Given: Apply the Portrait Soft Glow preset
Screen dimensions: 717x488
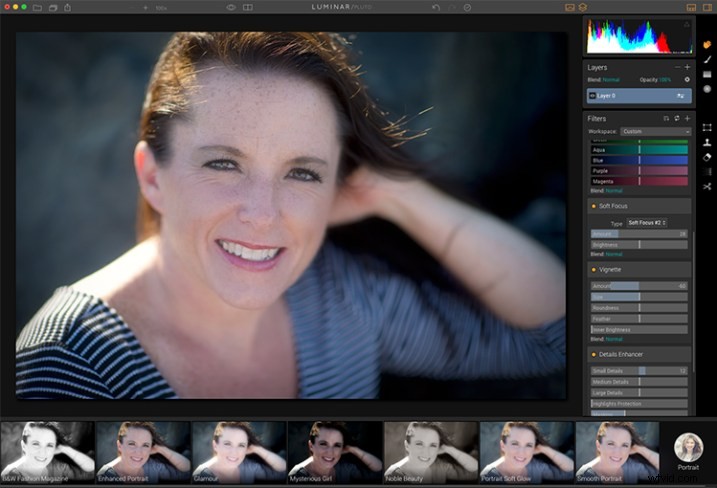Looking at the screenshot, I should coord(527,452).
